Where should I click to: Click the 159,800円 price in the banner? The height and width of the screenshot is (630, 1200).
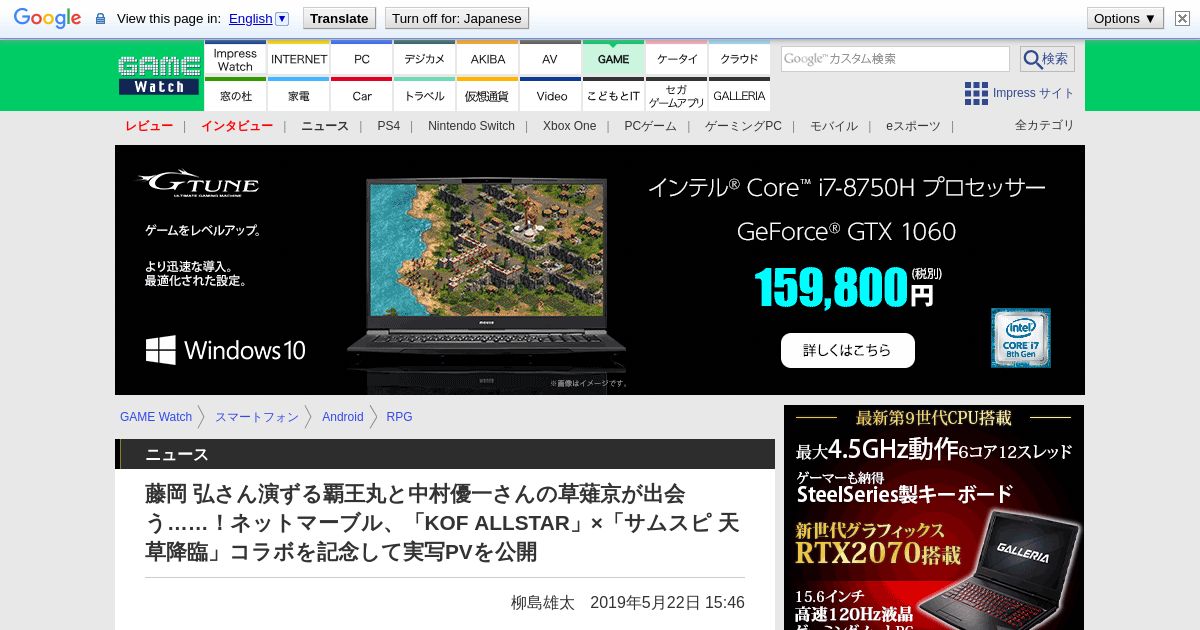coord(846,289)
